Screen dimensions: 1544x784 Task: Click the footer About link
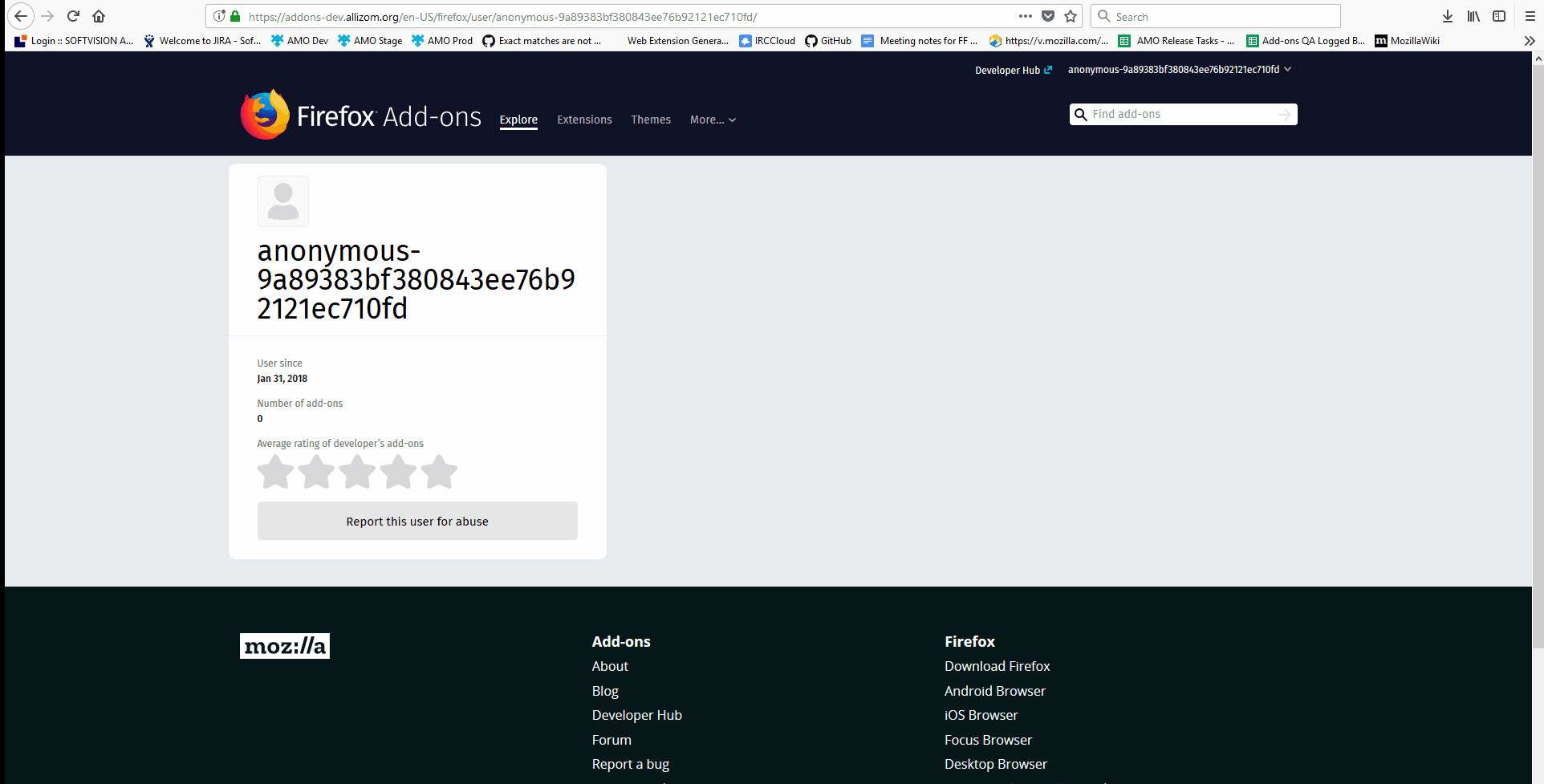click(x=610, y=666)
